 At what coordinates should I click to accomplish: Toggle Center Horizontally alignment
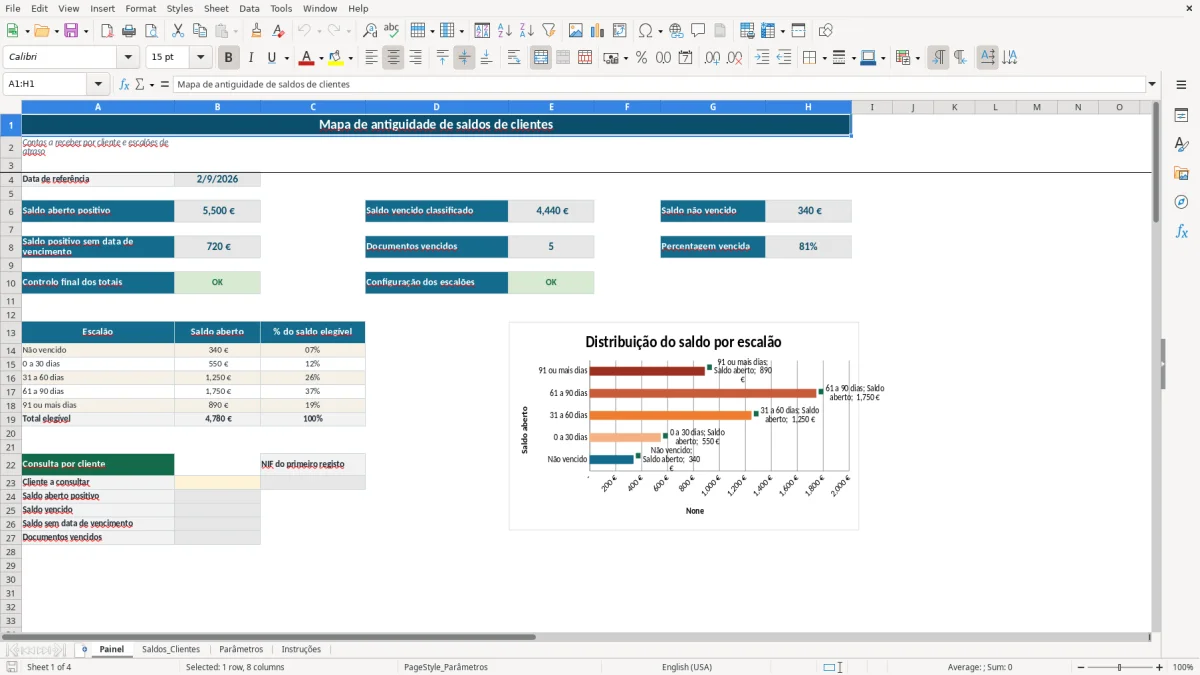click(x=393, y=58)
